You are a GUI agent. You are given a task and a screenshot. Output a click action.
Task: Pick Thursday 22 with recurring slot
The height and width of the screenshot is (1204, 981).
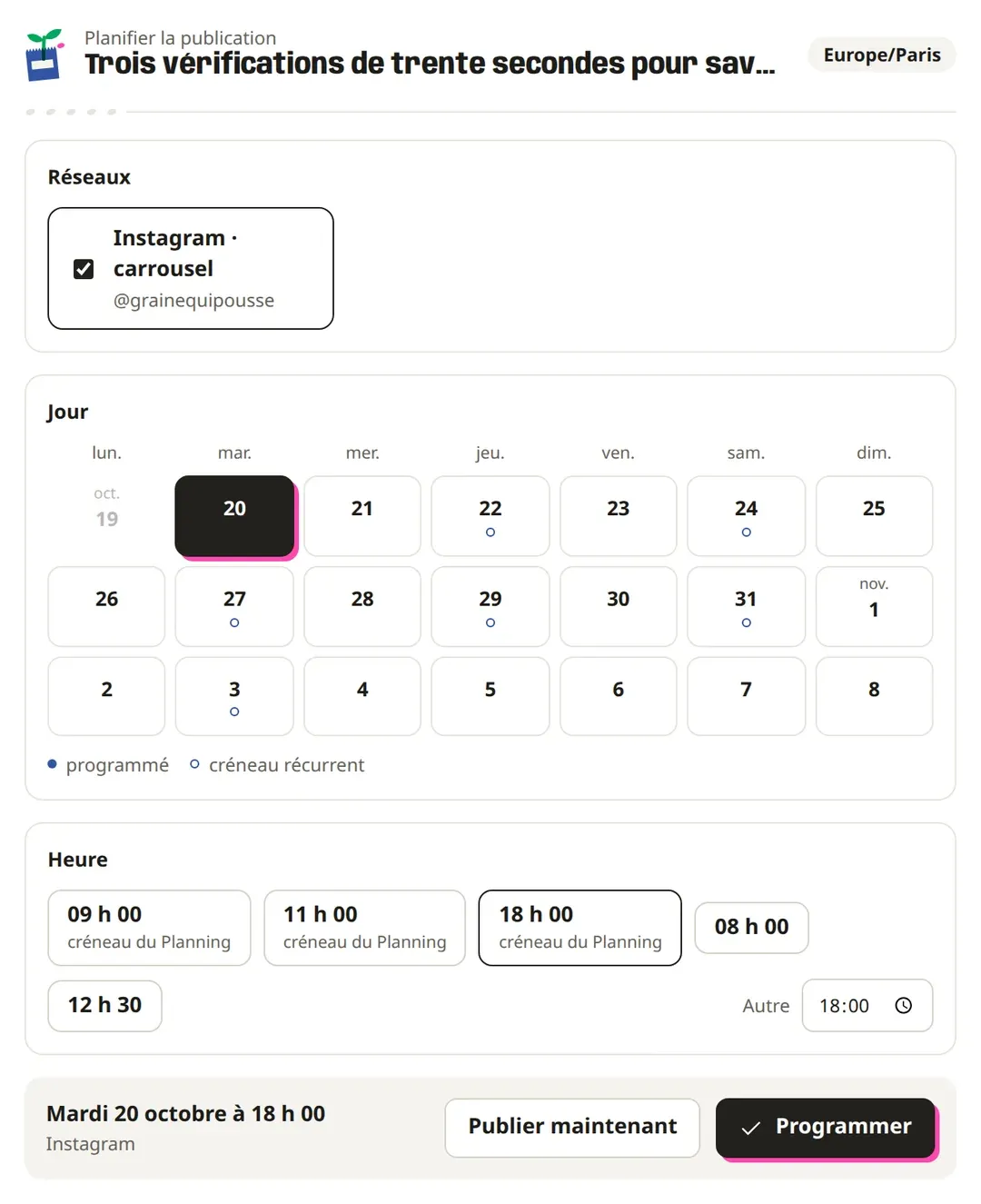click(490, 515)
